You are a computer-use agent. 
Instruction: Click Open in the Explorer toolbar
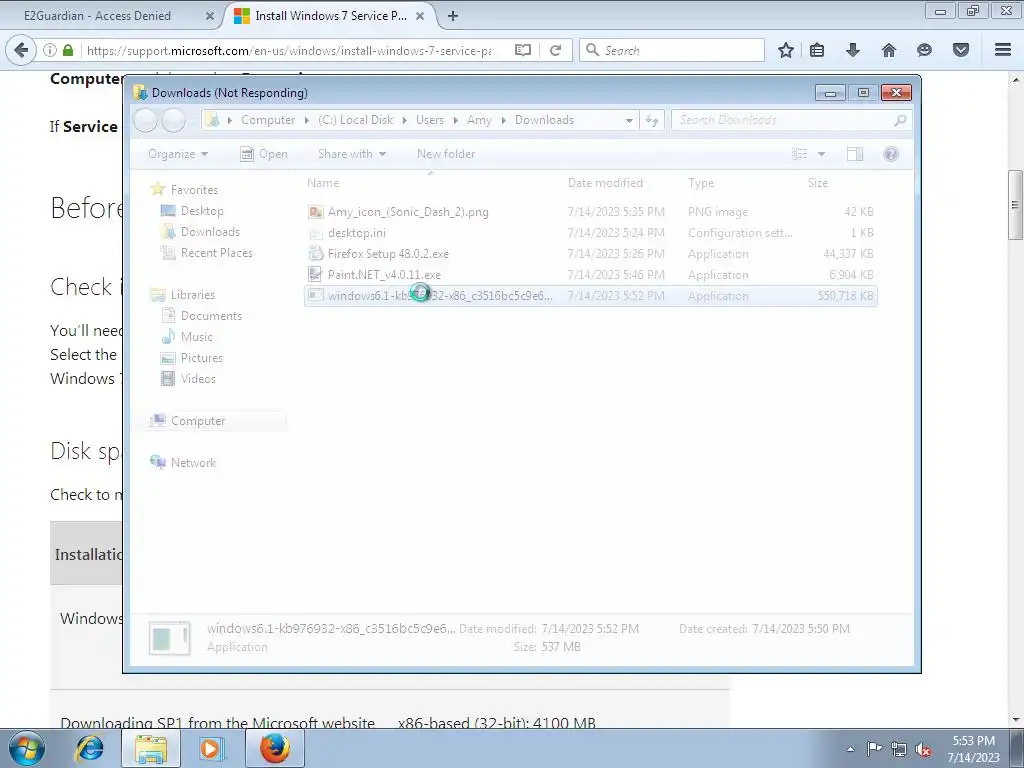pos(264,154)
